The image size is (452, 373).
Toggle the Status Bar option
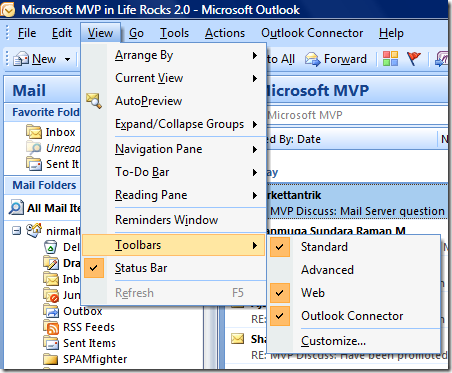173,268
